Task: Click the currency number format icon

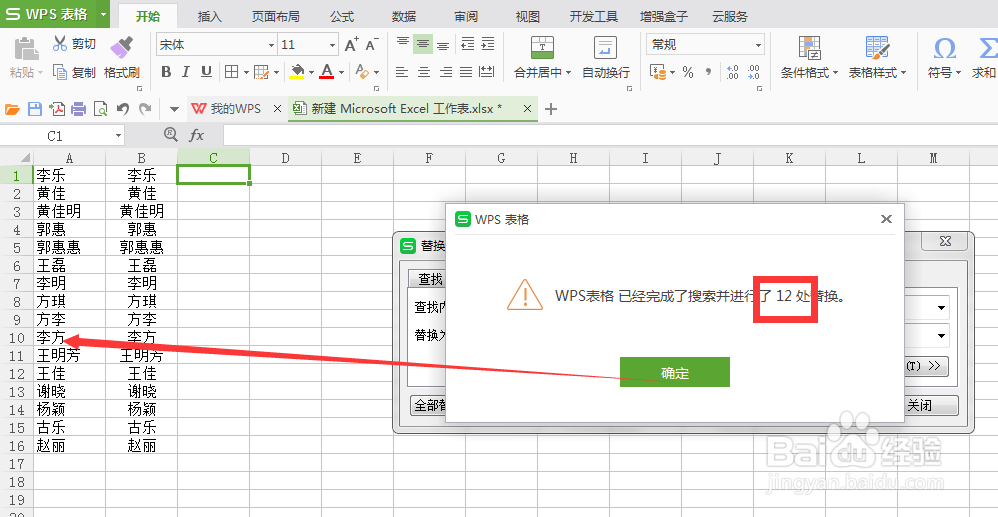Action: (x=657, y=72)
